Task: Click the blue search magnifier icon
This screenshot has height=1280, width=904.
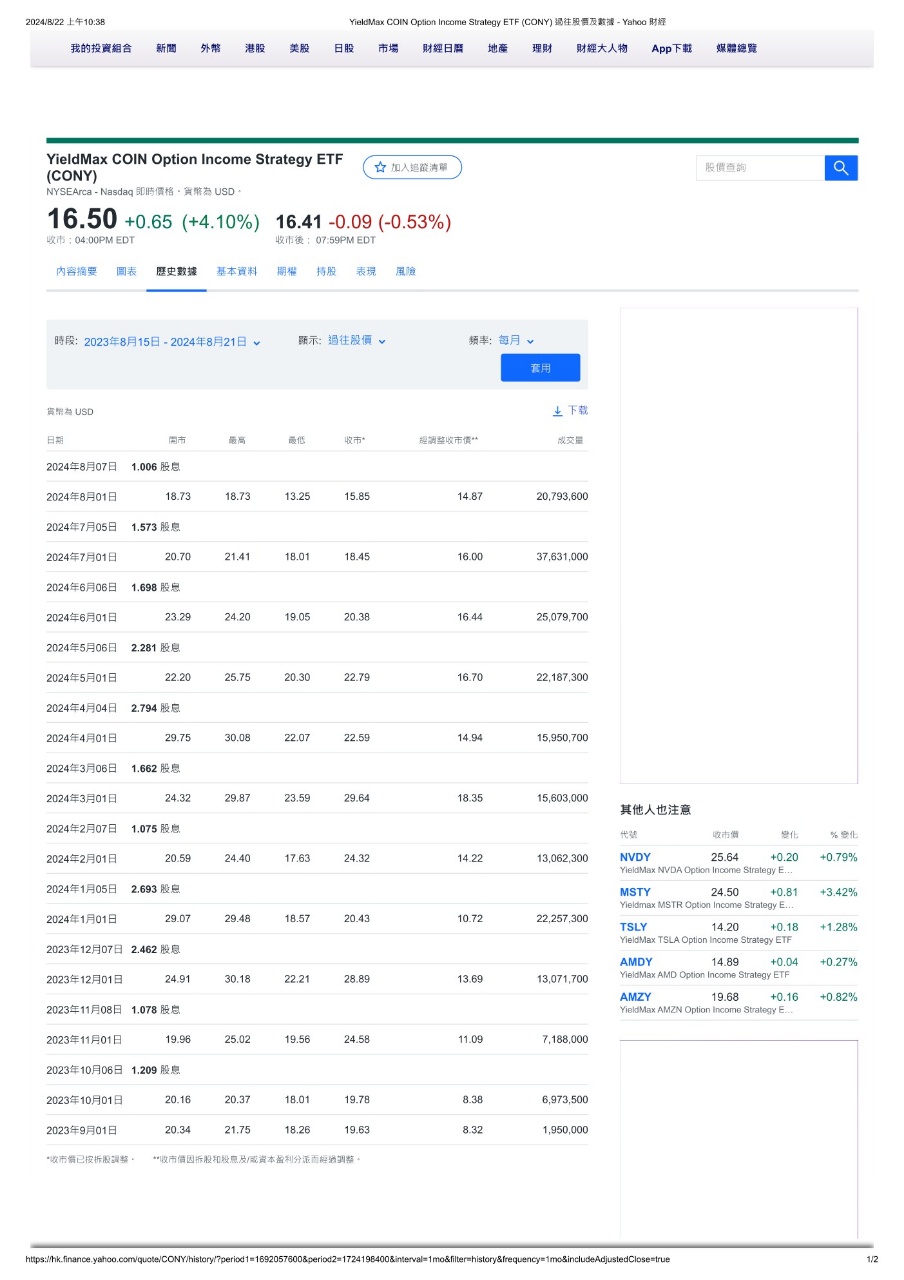Action: click(x=841, y=168)
